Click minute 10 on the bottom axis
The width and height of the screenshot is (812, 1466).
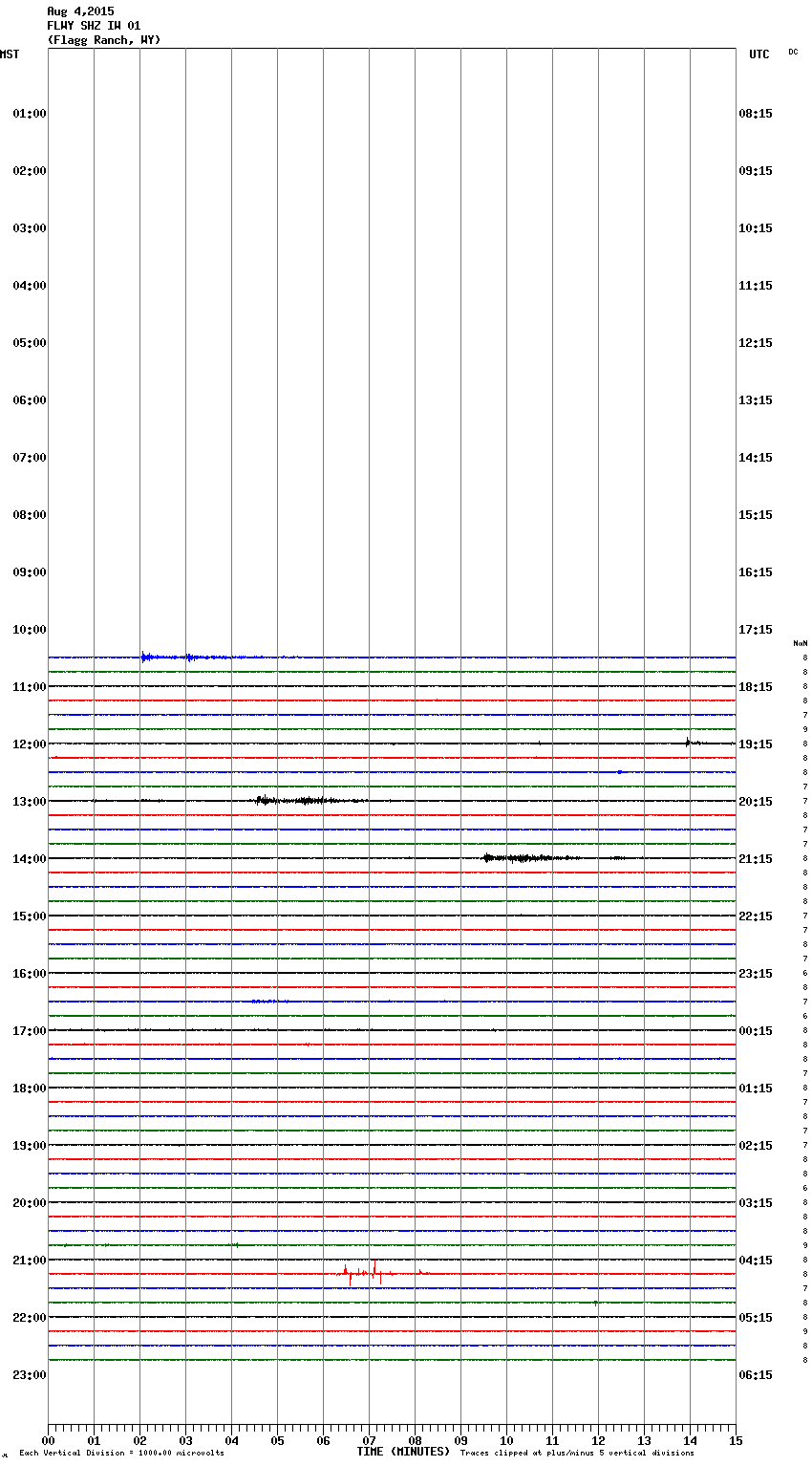point(506,1440)
